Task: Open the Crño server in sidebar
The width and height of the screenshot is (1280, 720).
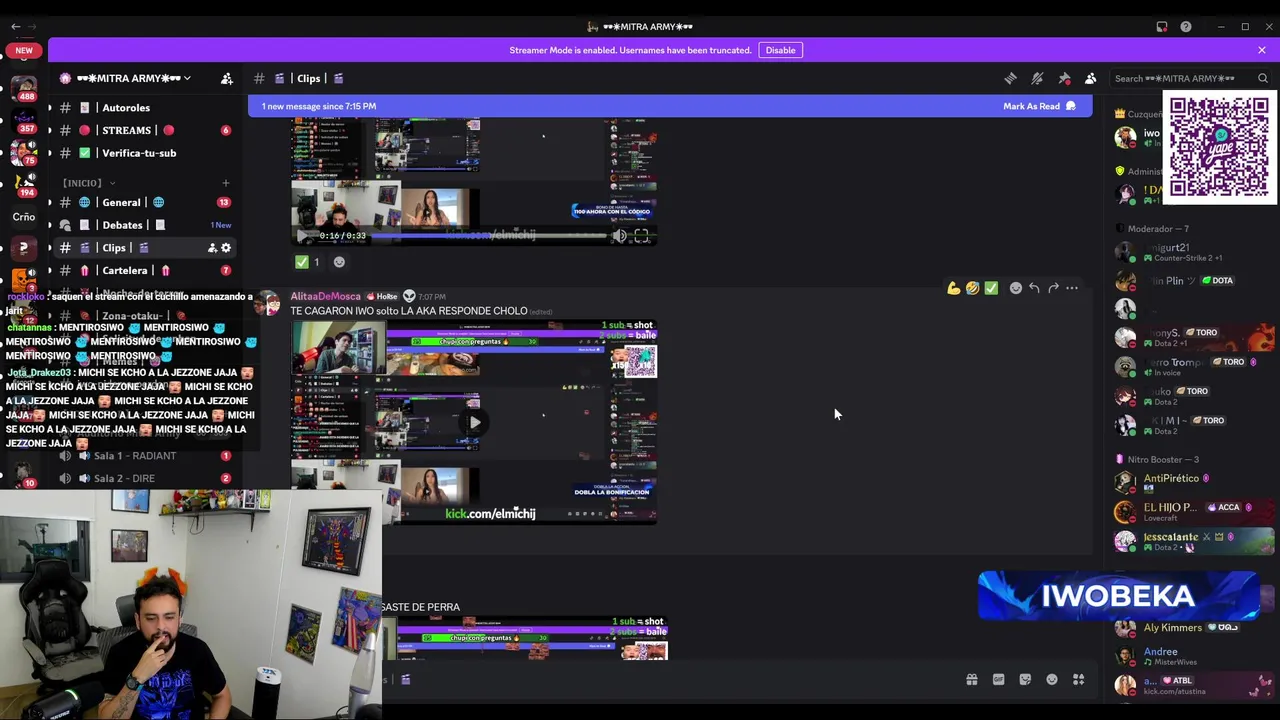Action: [23, 216]
